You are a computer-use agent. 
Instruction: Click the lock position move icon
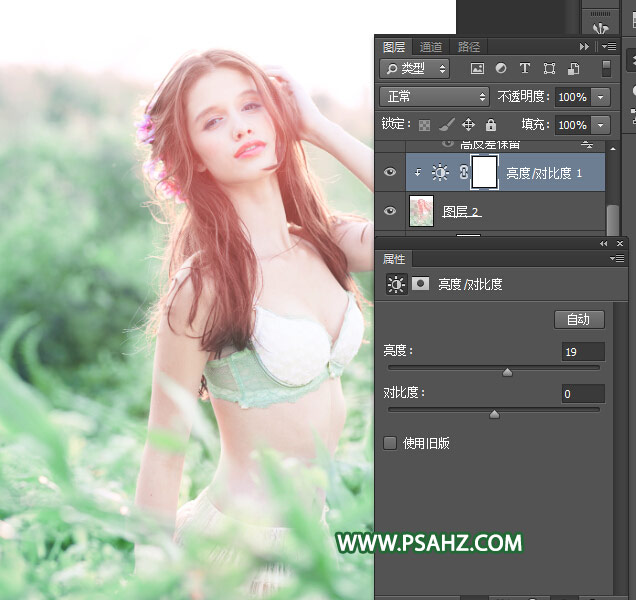[468, 125]
